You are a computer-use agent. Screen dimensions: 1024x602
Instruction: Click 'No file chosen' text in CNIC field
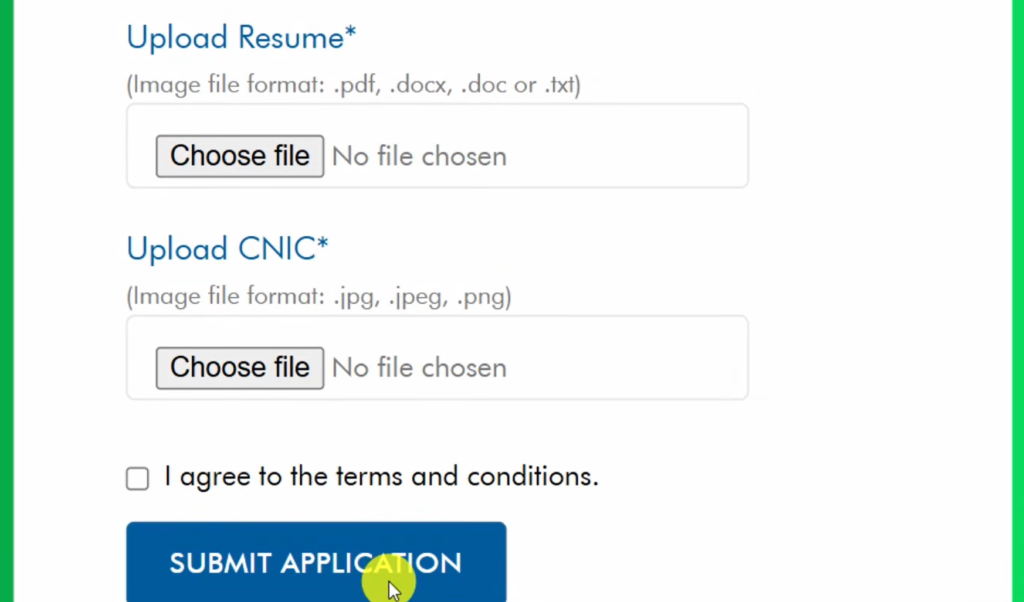[419, 368]
